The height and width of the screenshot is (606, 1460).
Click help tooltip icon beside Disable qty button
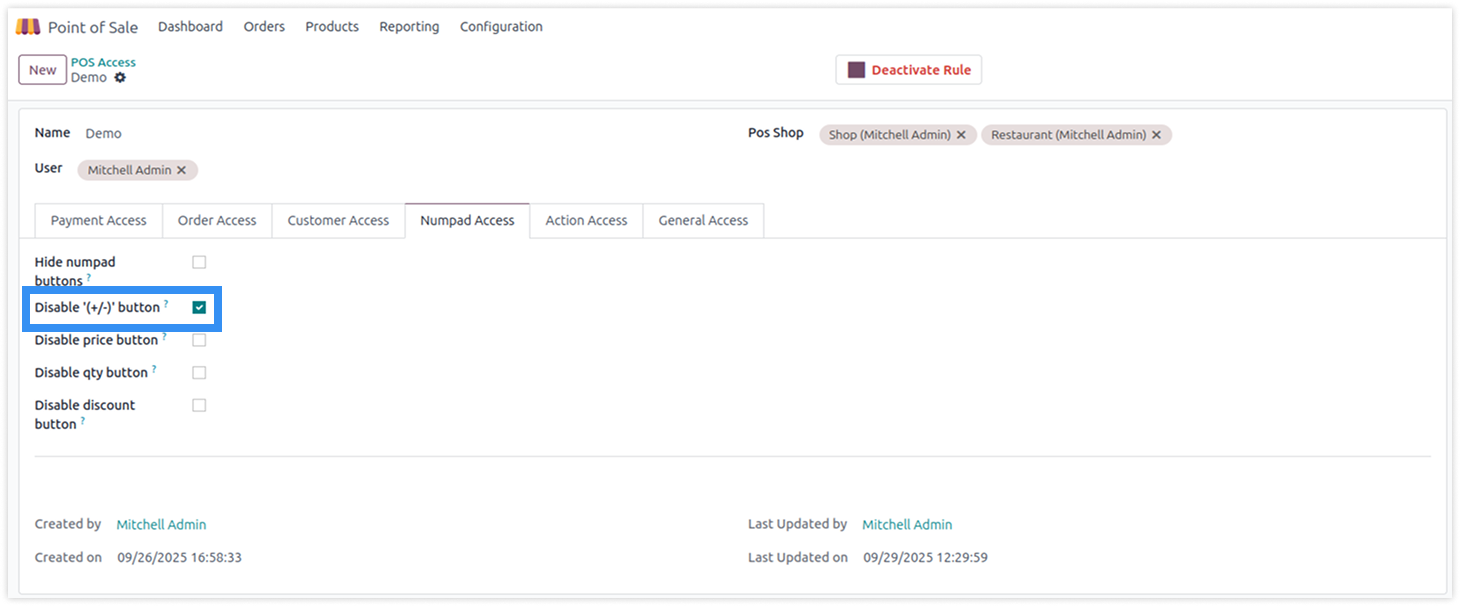point(154,369)
